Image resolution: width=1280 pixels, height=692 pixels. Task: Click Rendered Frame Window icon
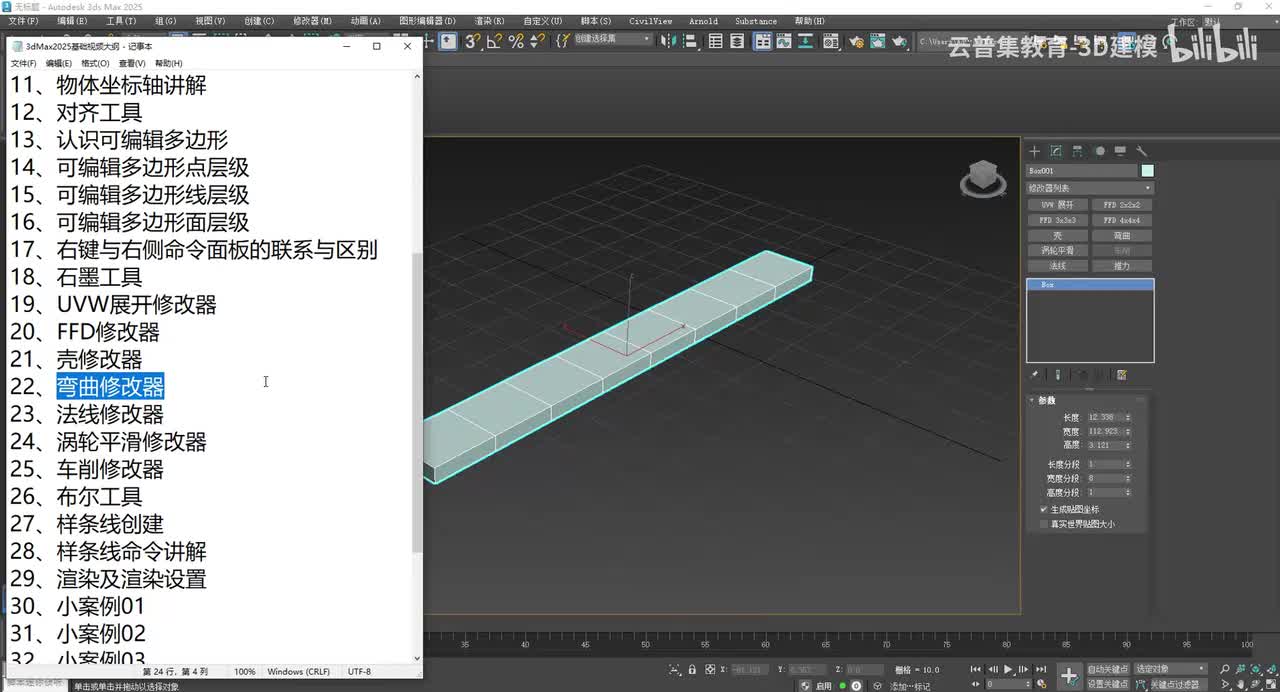[877, 41]
